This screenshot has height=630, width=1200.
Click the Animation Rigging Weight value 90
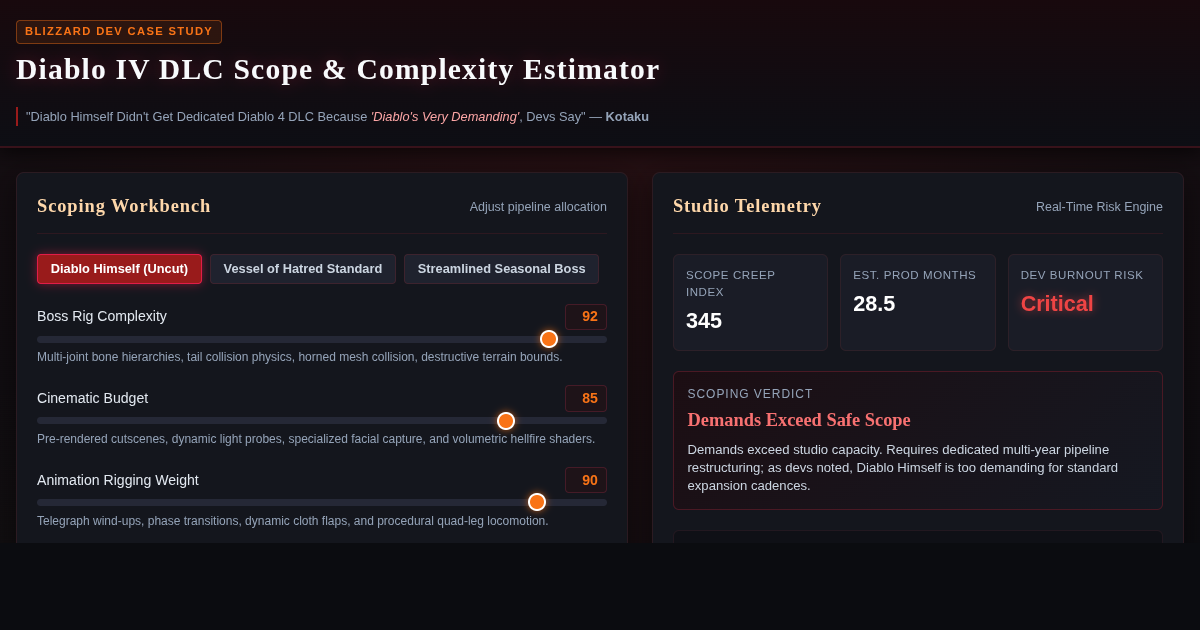[x=586, y=480]
